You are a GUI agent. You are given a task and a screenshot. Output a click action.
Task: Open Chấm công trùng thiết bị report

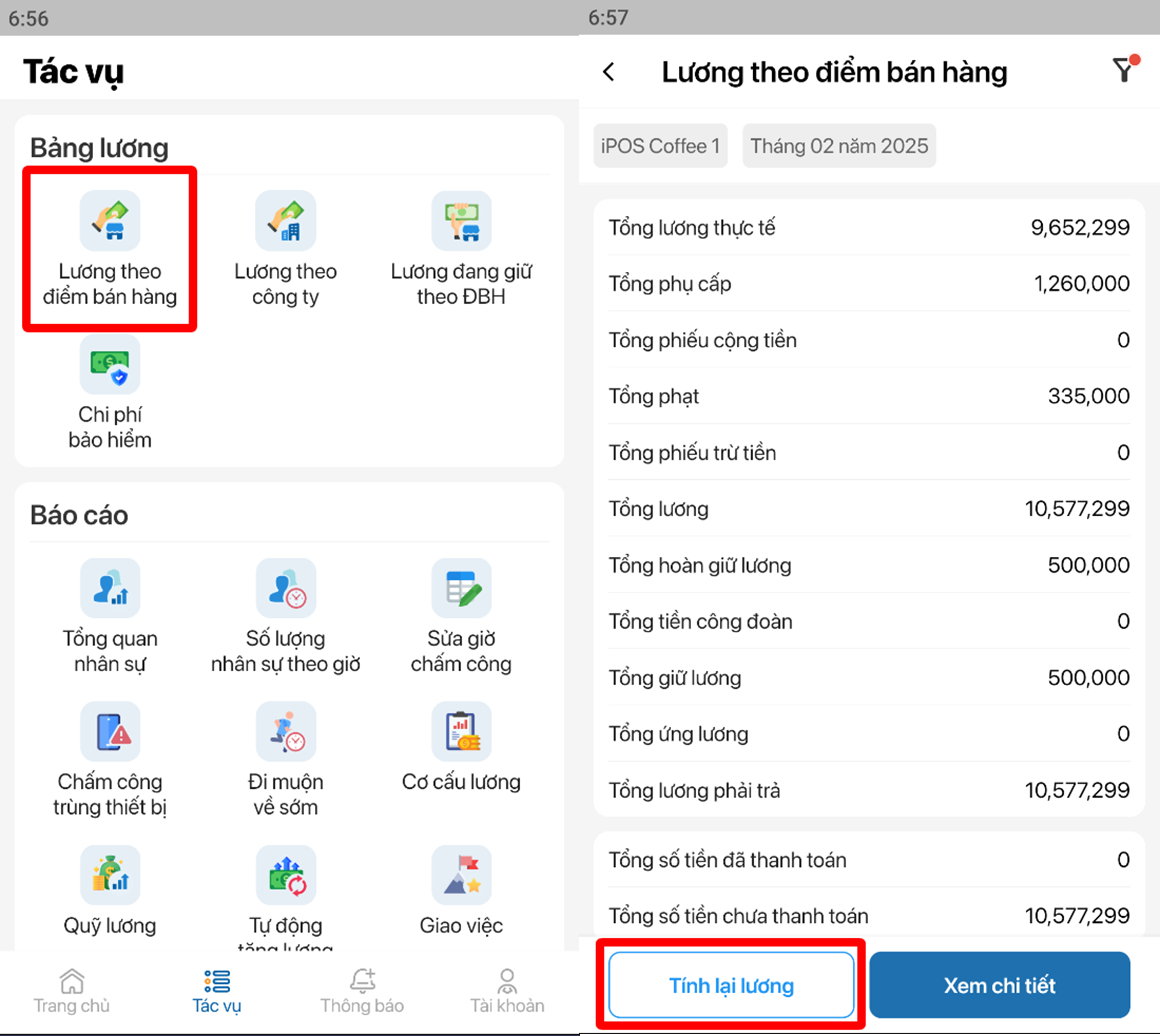click(x=110, y=731)
